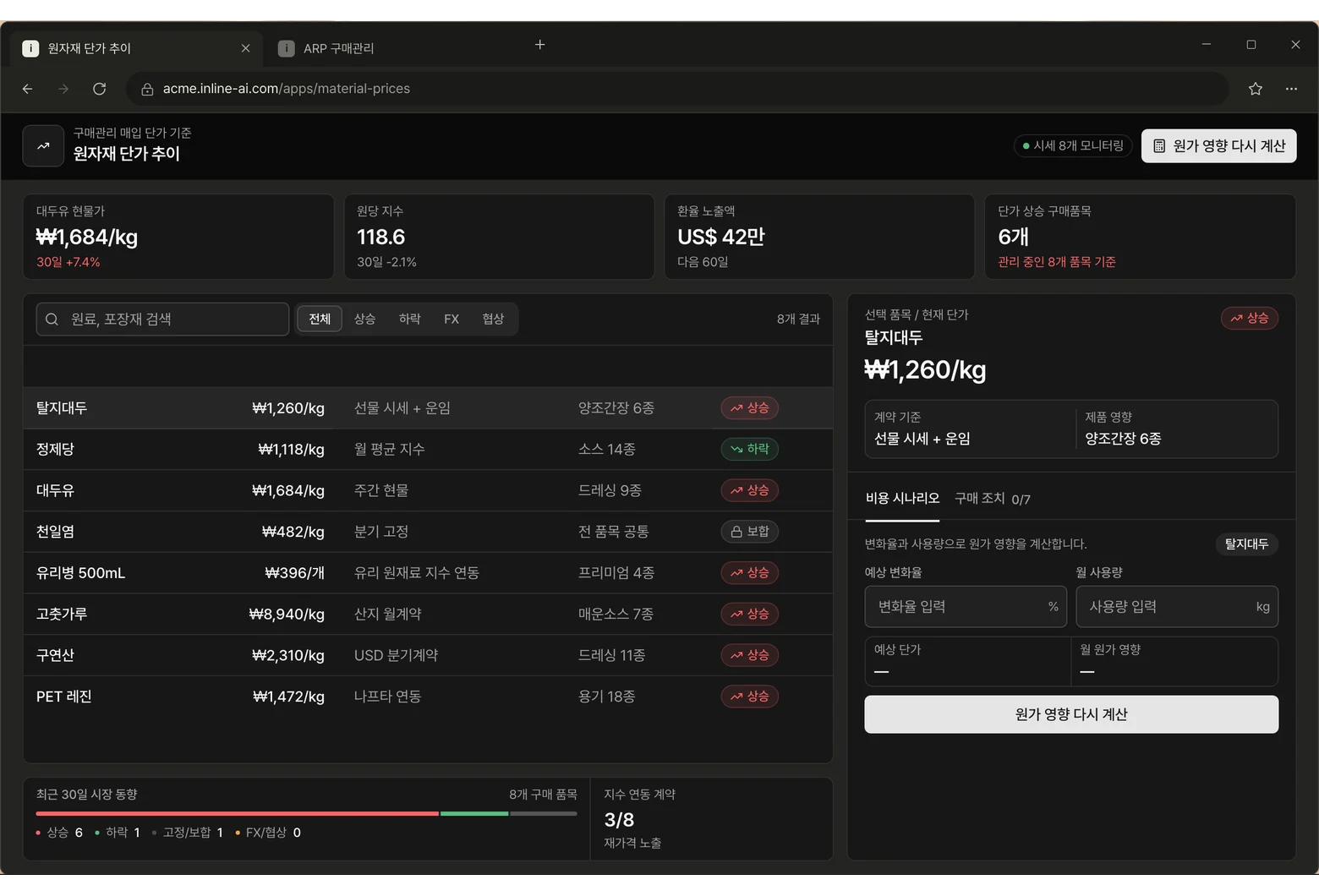Click the 하락 badge in 정제당 row
Screen dimensions: 1319x896
pyautogui.click(x=750, y=449)
